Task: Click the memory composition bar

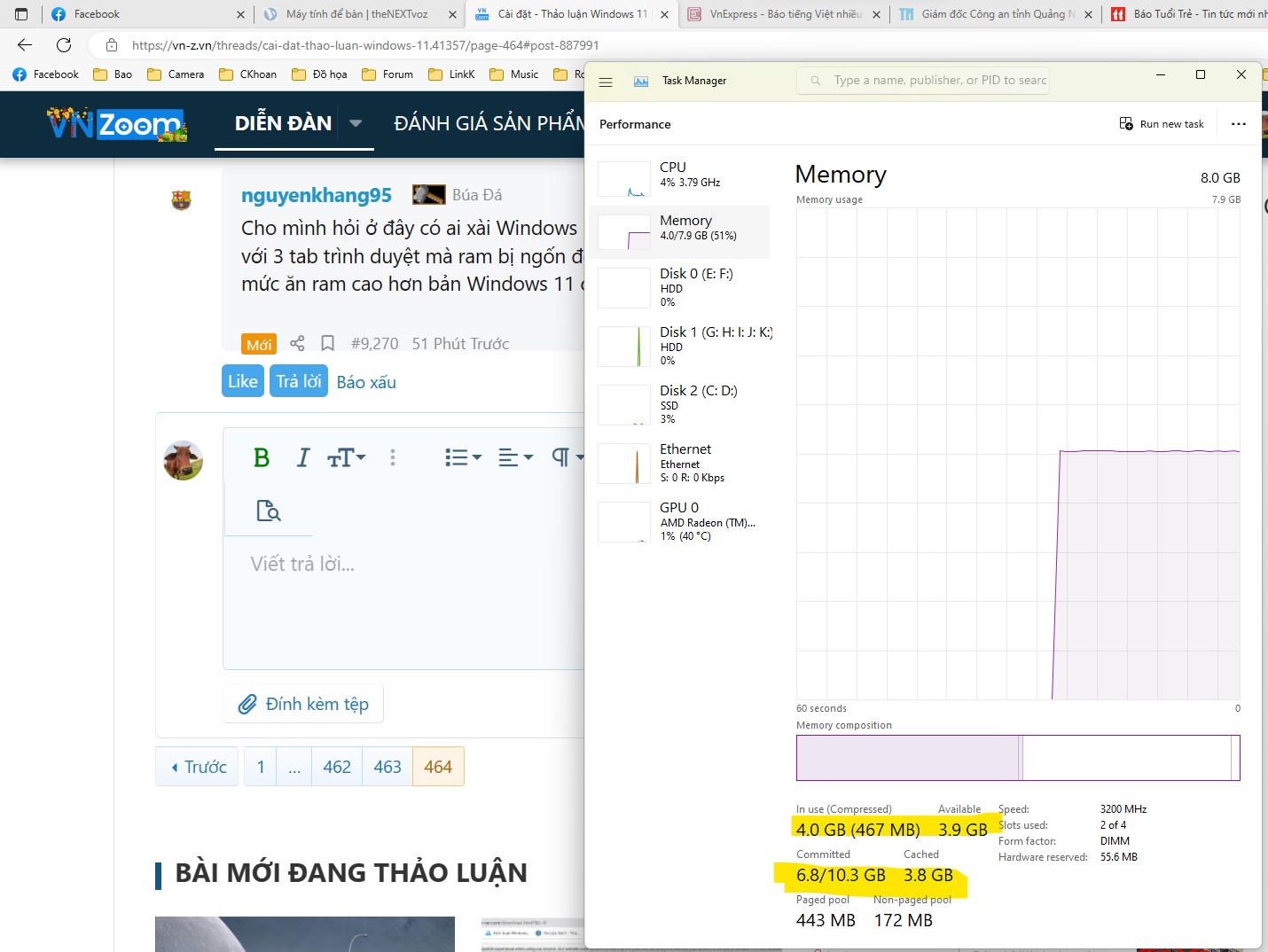Action: 1018,758
